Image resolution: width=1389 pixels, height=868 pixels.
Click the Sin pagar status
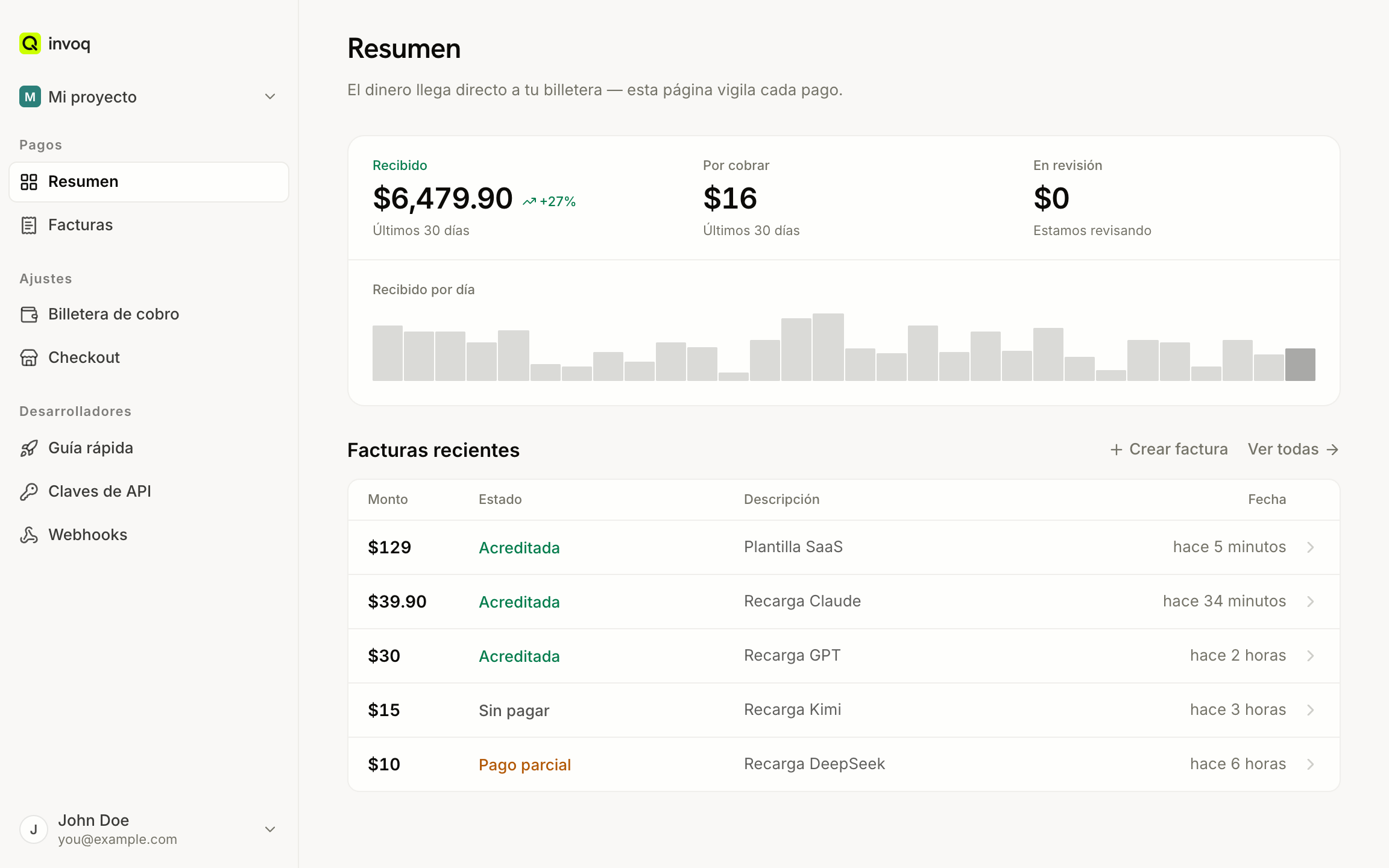coord(514,711)
